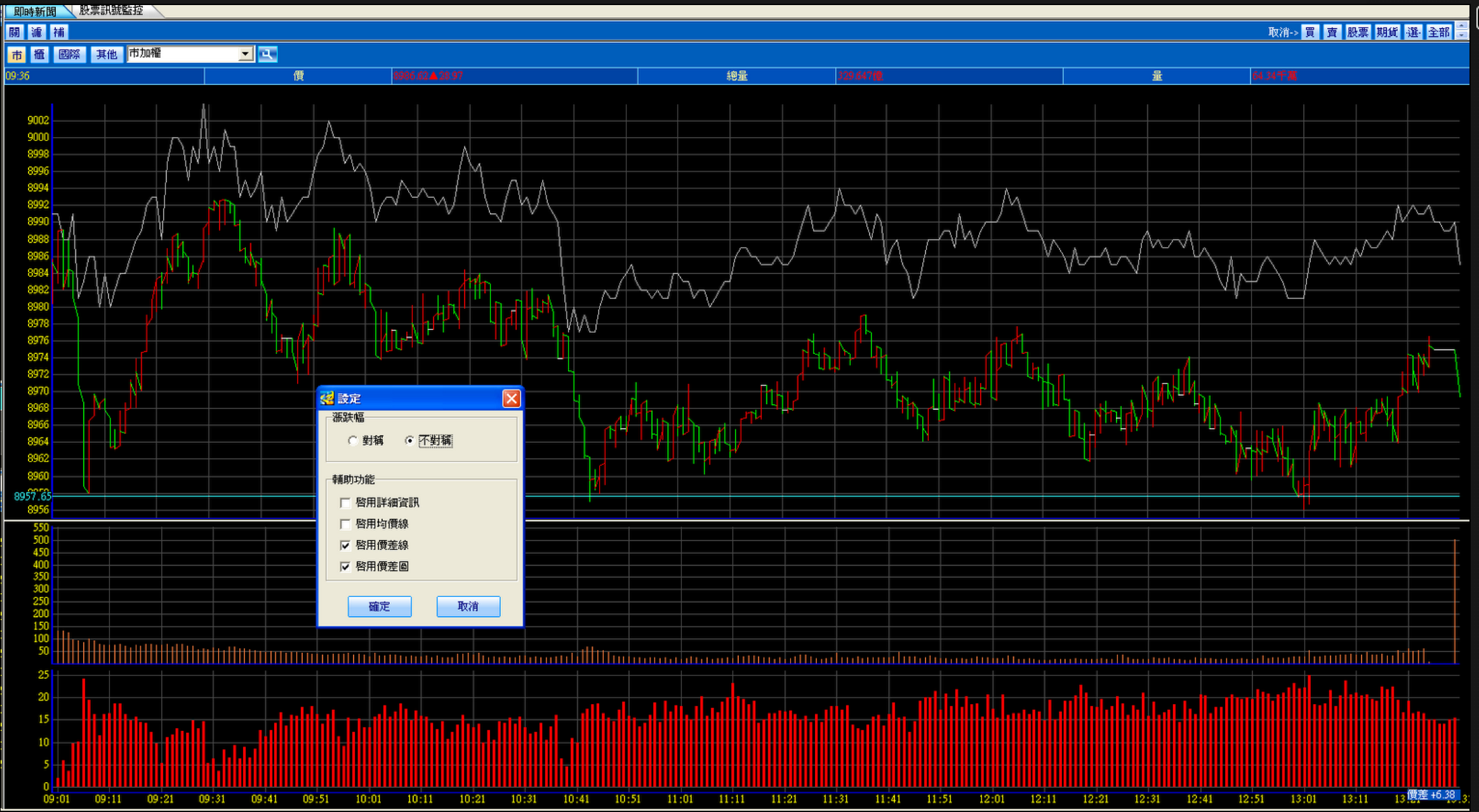Click the price value 8986.62▲28.97
The image size is (1479, 812).
coord(428,76)
